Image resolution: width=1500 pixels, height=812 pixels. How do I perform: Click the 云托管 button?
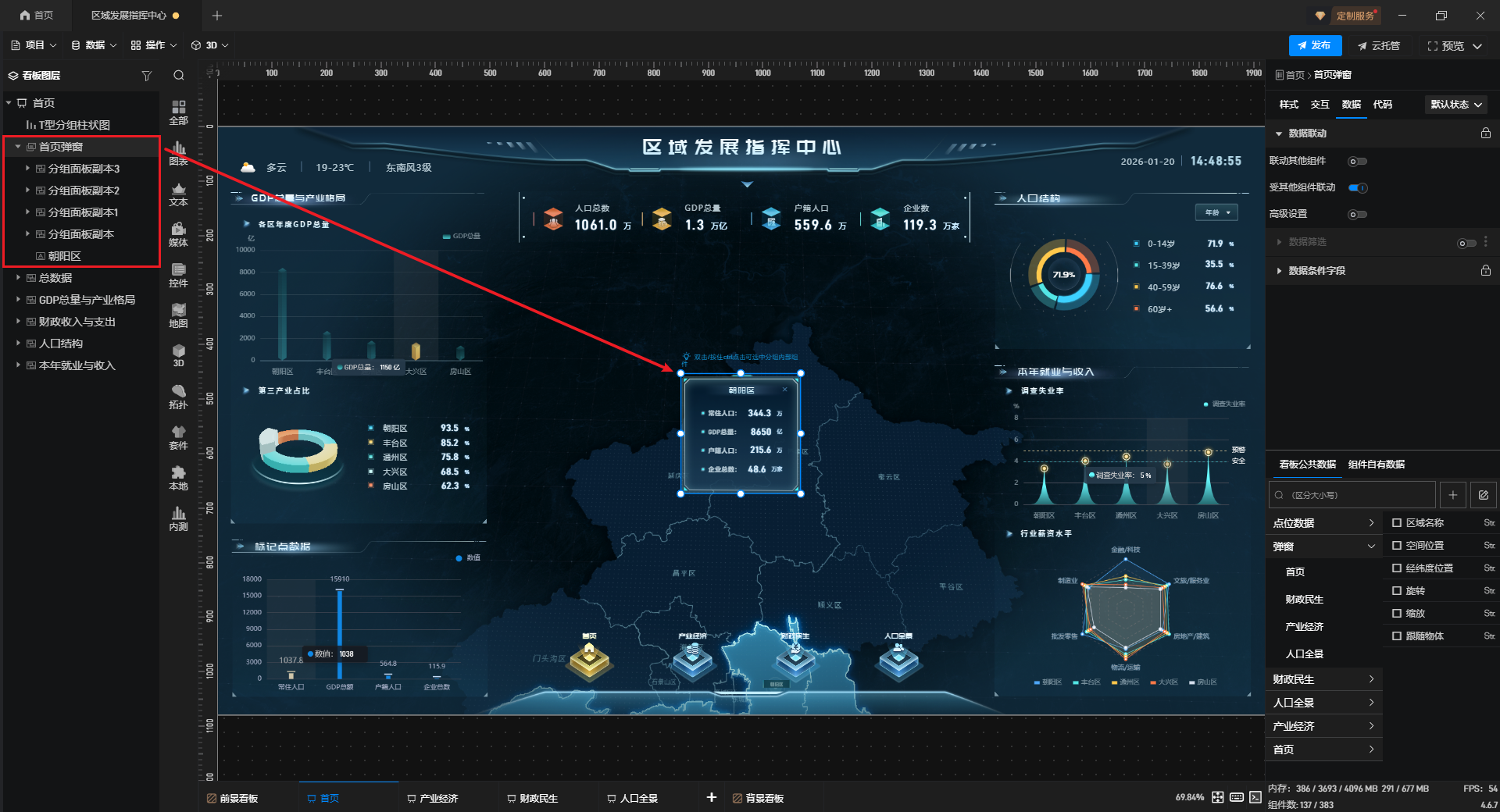(1379, 46)
